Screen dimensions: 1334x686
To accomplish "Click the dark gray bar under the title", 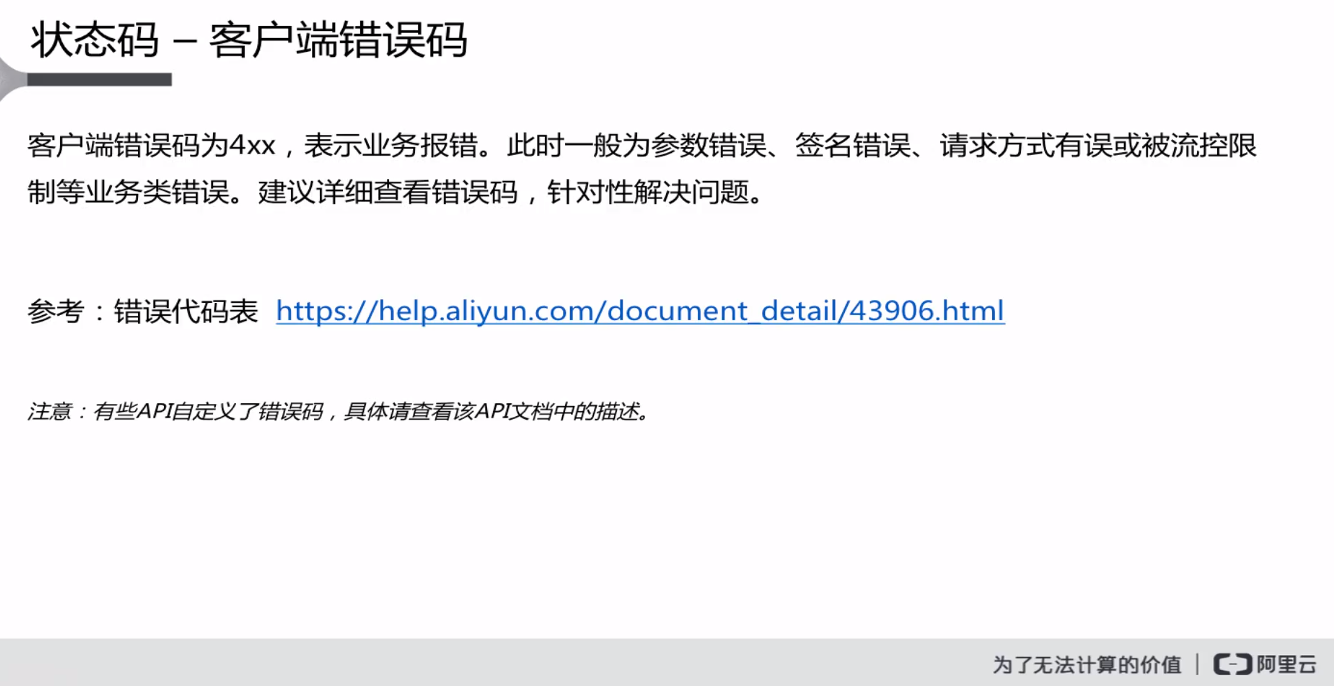I will click(100, 79).
